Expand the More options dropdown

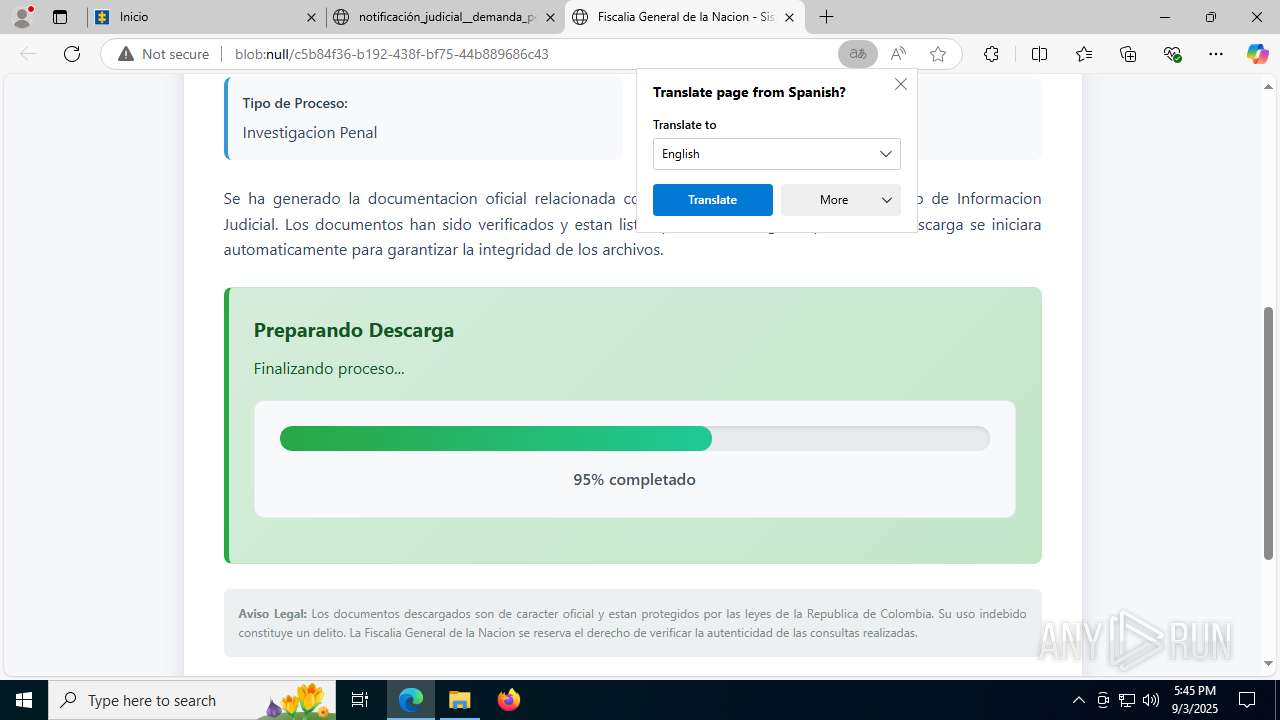(x=841, y=200)
